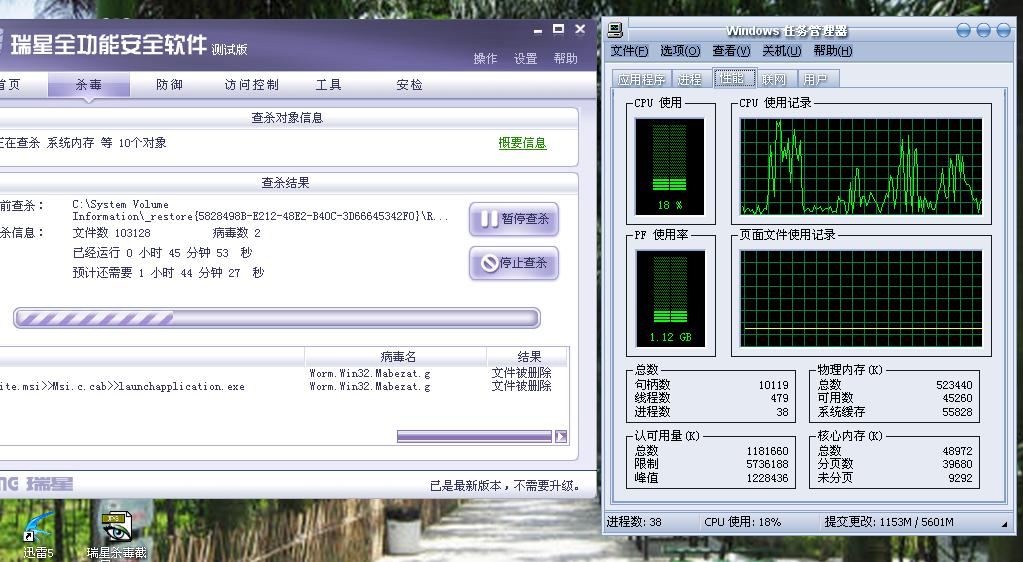Click the right arrow of results scrollbar

pos(560,436)
